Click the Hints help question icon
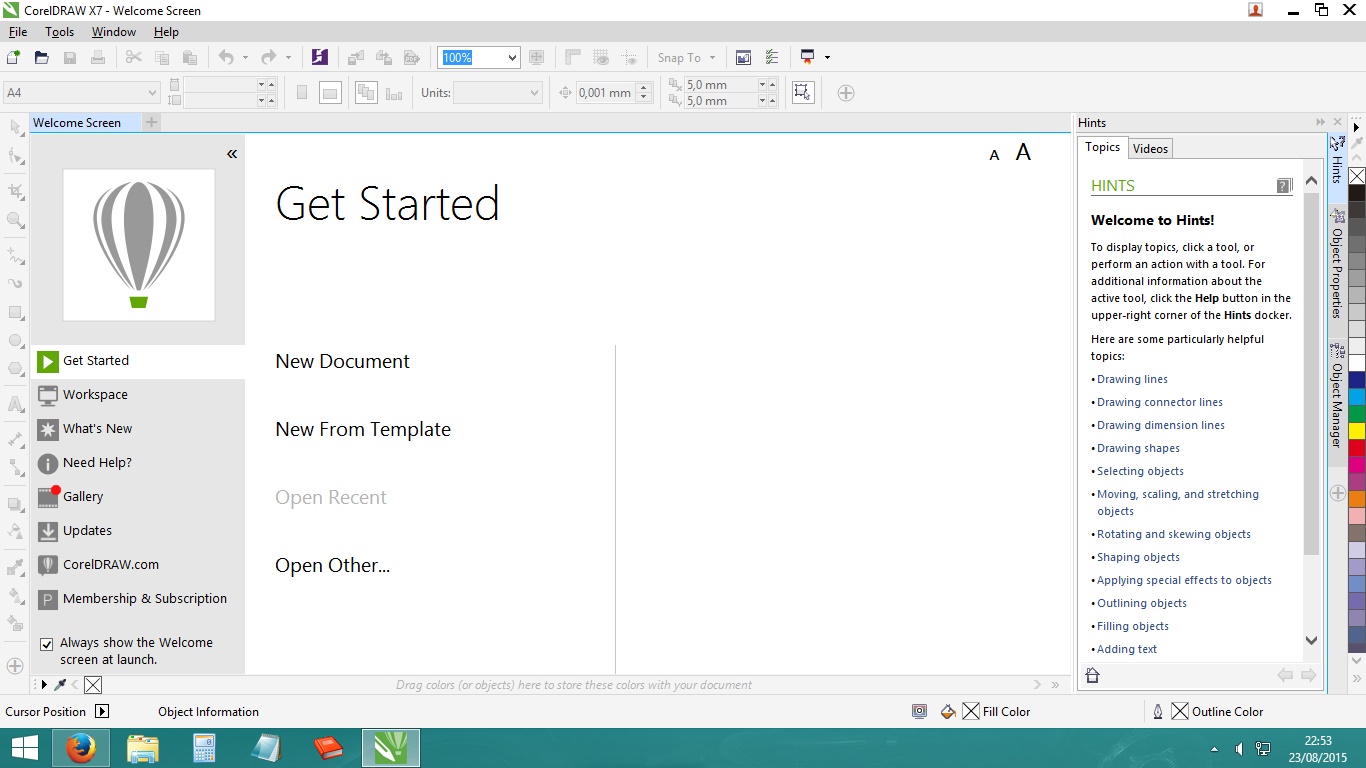 pos(1284,185)
